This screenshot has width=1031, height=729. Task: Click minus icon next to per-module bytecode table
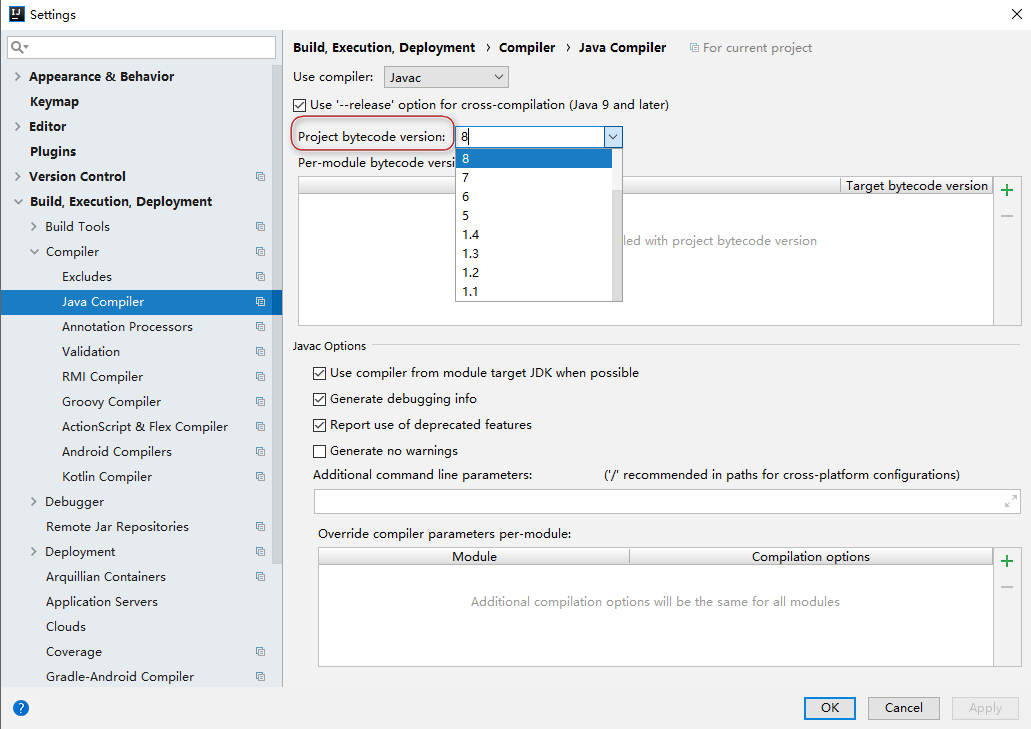1007,215
